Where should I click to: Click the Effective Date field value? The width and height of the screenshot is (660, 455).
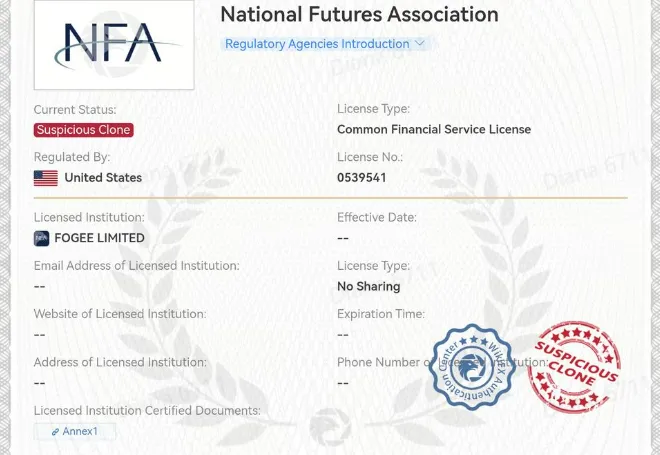point(343,238)
